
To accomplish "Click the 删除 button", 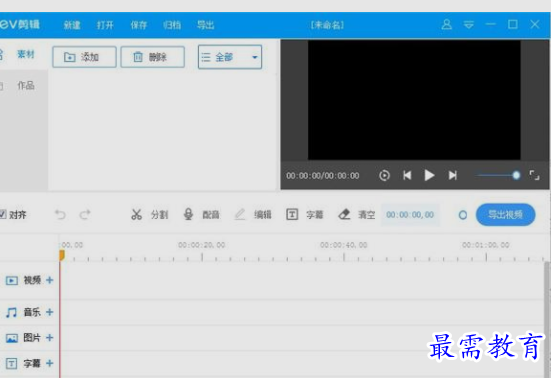I will 153,57.
